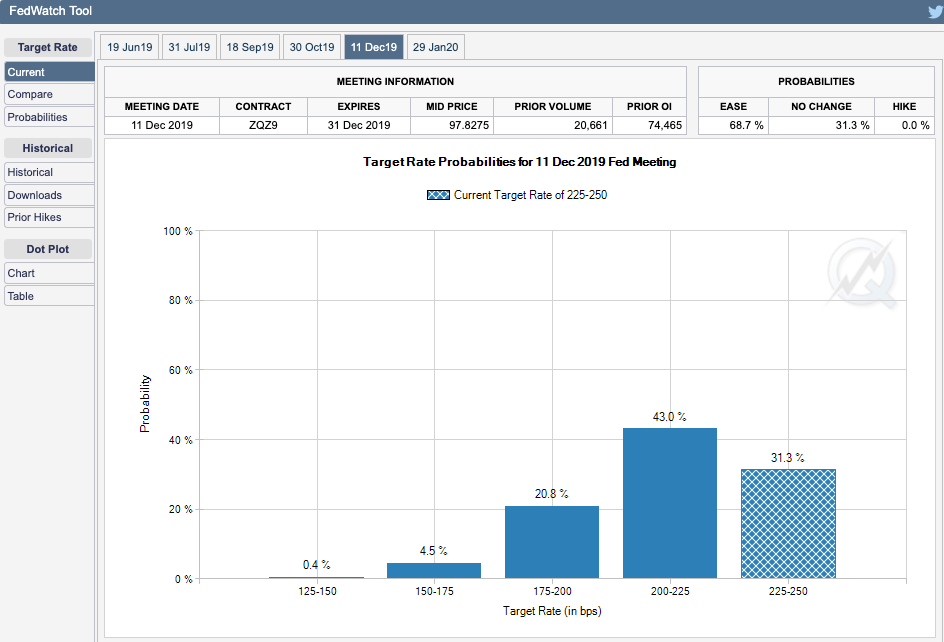
Task: Click the HIKE column header
Action: point(904,107)
